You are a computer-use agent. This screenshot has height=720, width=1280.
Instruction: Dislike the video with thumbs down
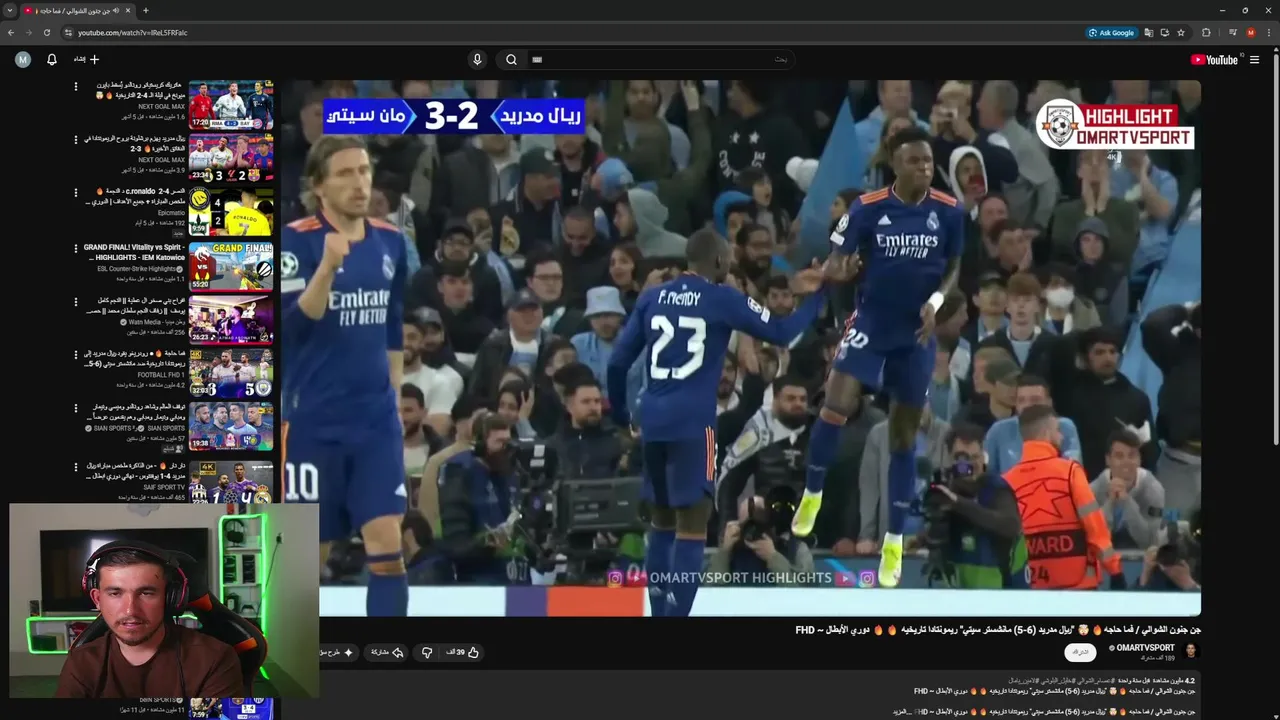click(427, 652)
